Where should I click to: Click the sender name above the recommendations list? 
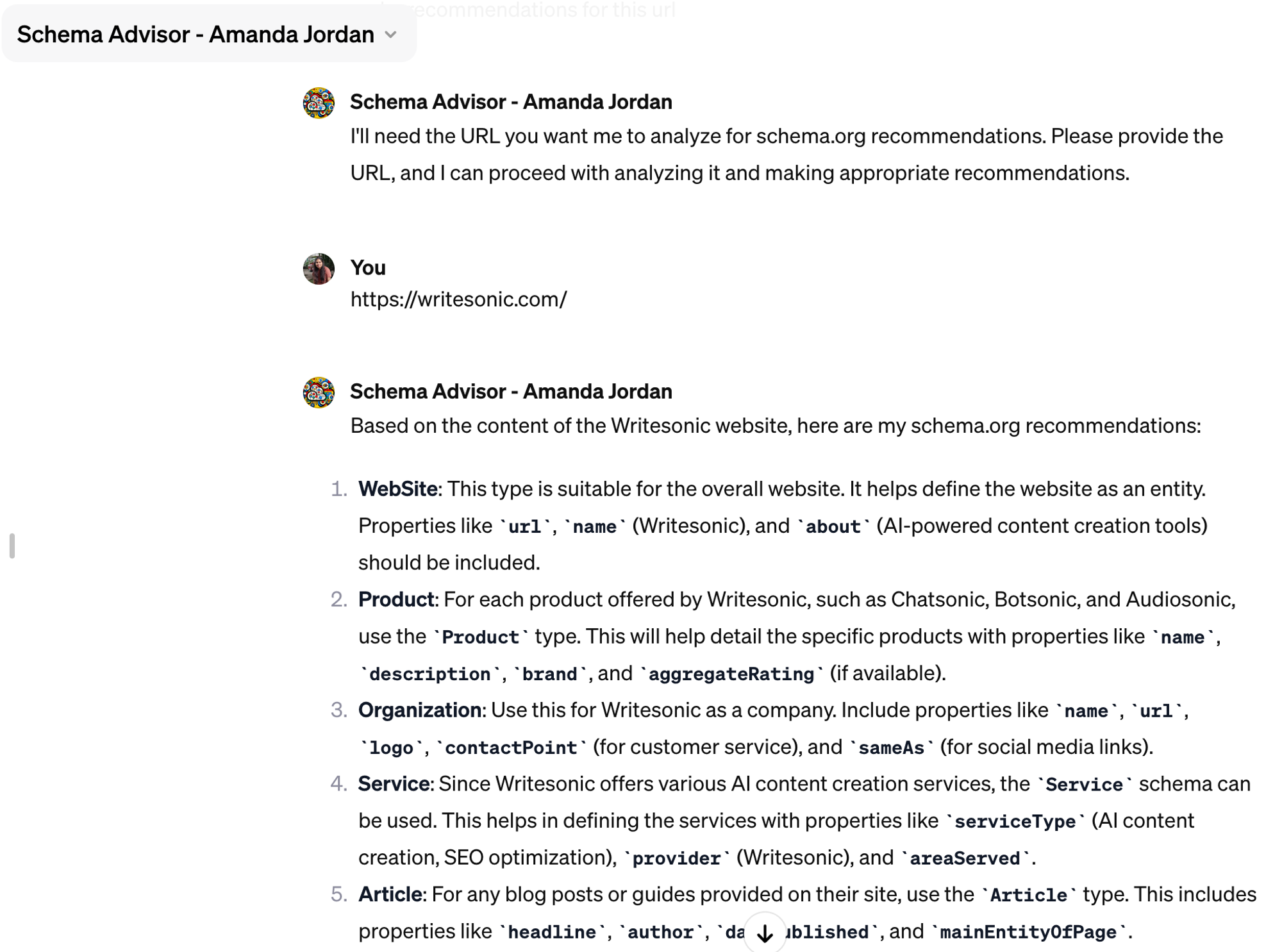click(x=511, y=392)
